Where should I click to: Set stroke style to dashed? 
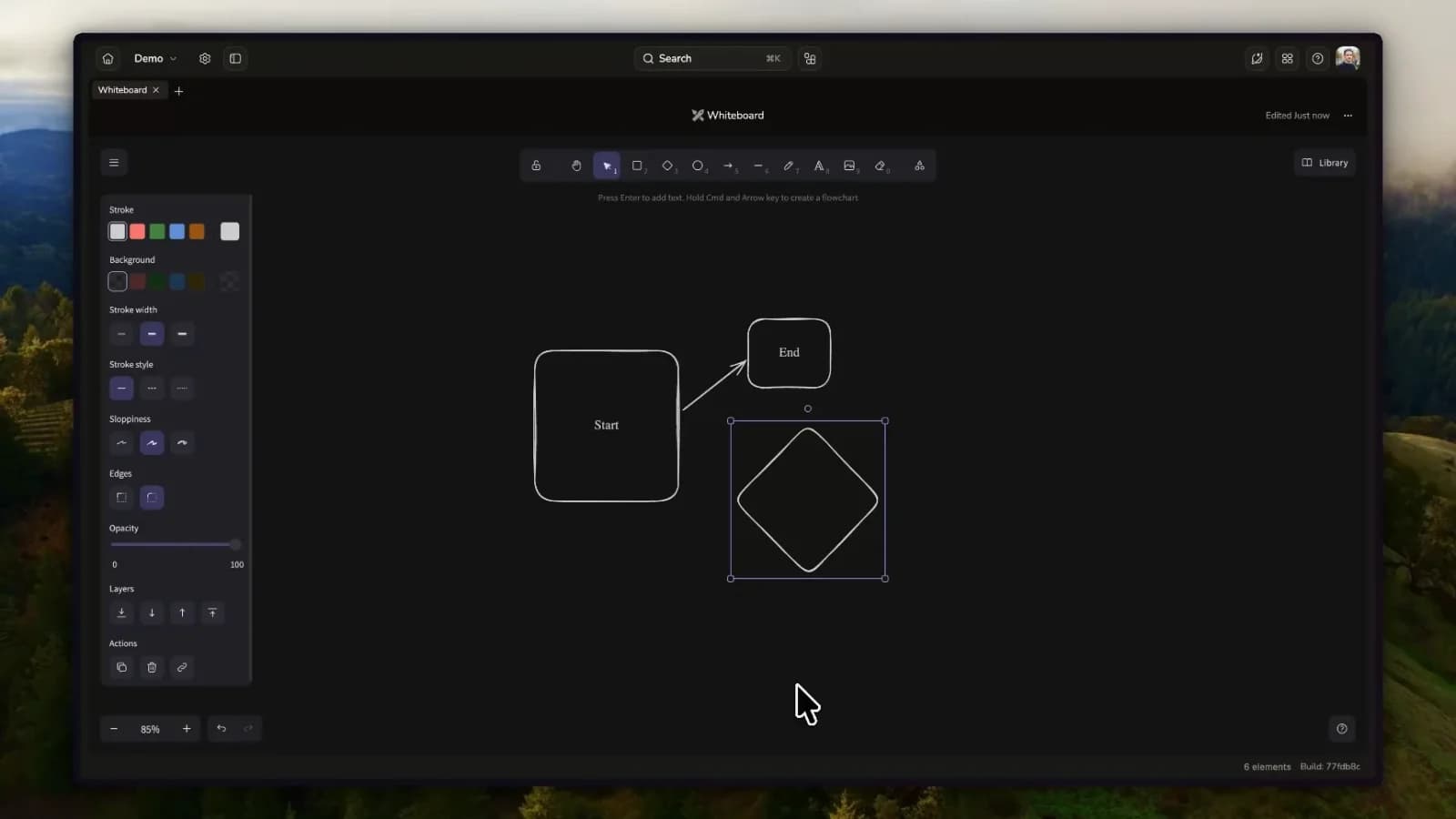point(152,389)
